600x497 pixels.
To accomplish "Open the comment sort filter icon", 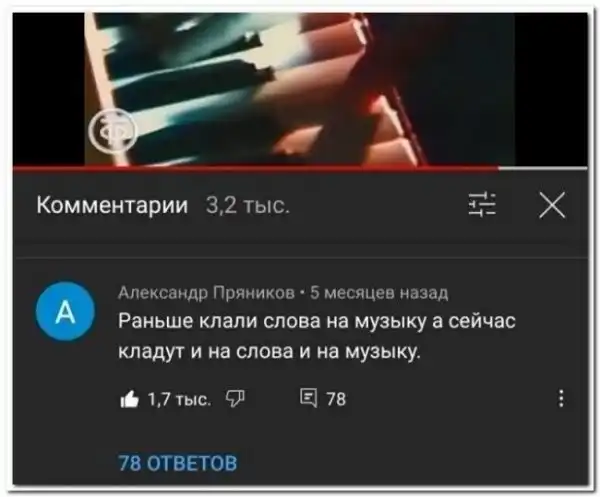I will (483, 205).
